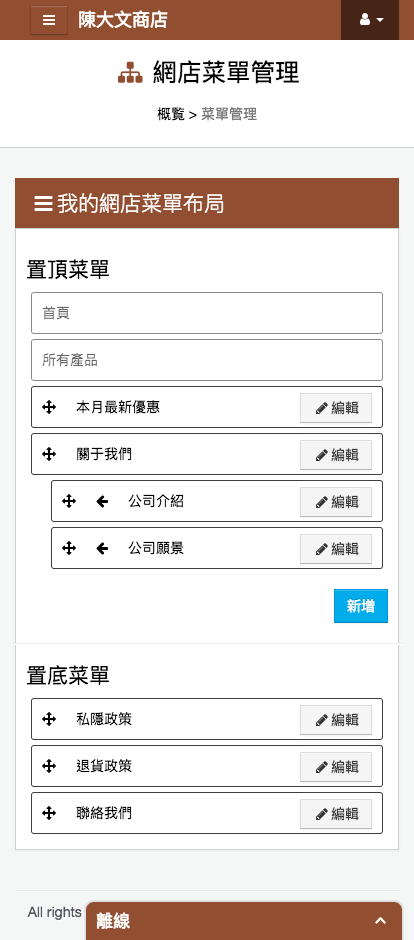Click the move handle for 關于我們
Viewport: 414px width, 940px height.
coord(49,454)
